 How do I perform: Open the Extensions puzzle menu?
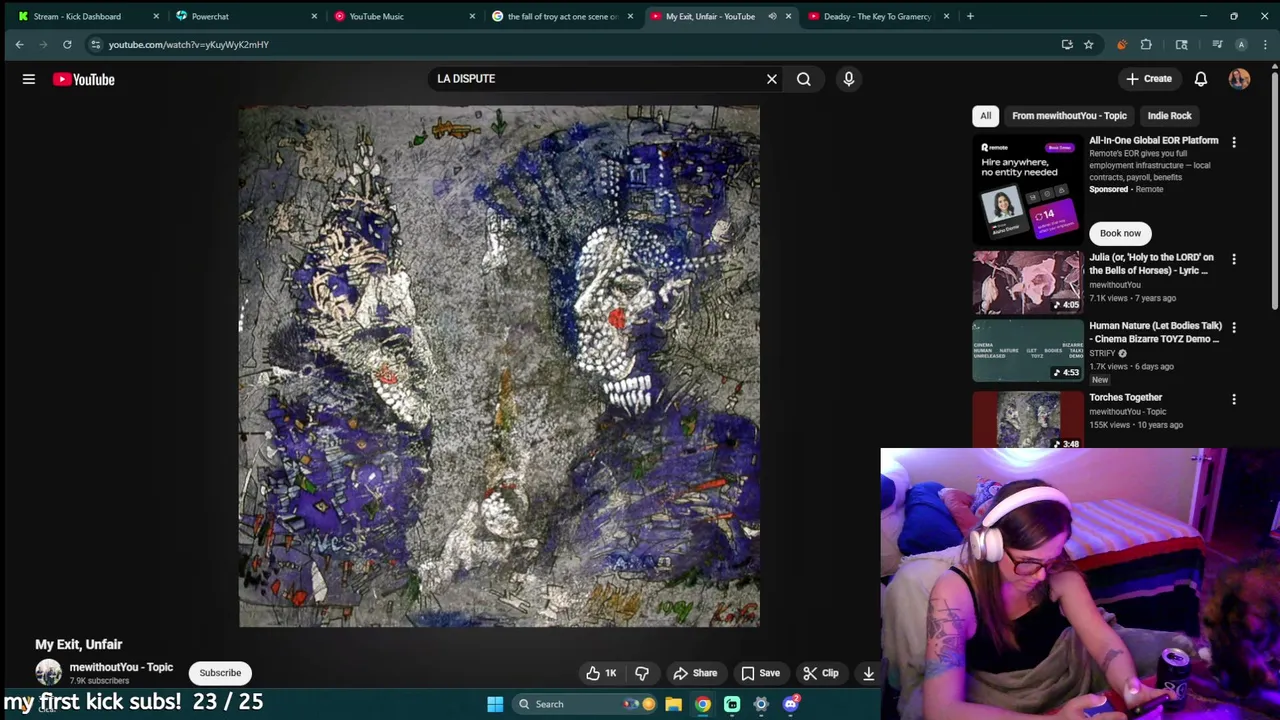(x=1146, y=44)
